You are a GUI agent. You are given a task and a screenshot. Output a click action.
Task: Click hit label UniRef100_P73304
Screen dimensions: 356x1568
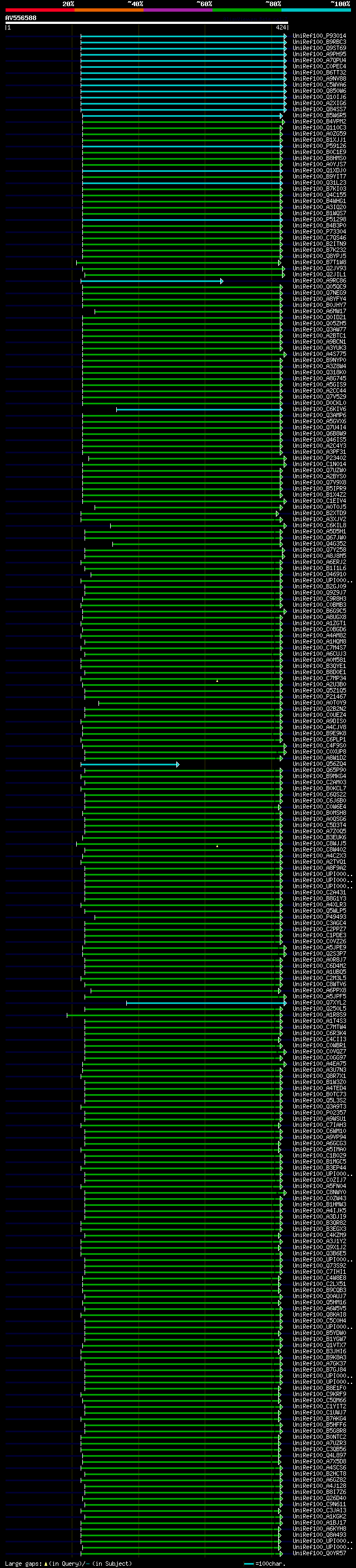pos(319,232)
